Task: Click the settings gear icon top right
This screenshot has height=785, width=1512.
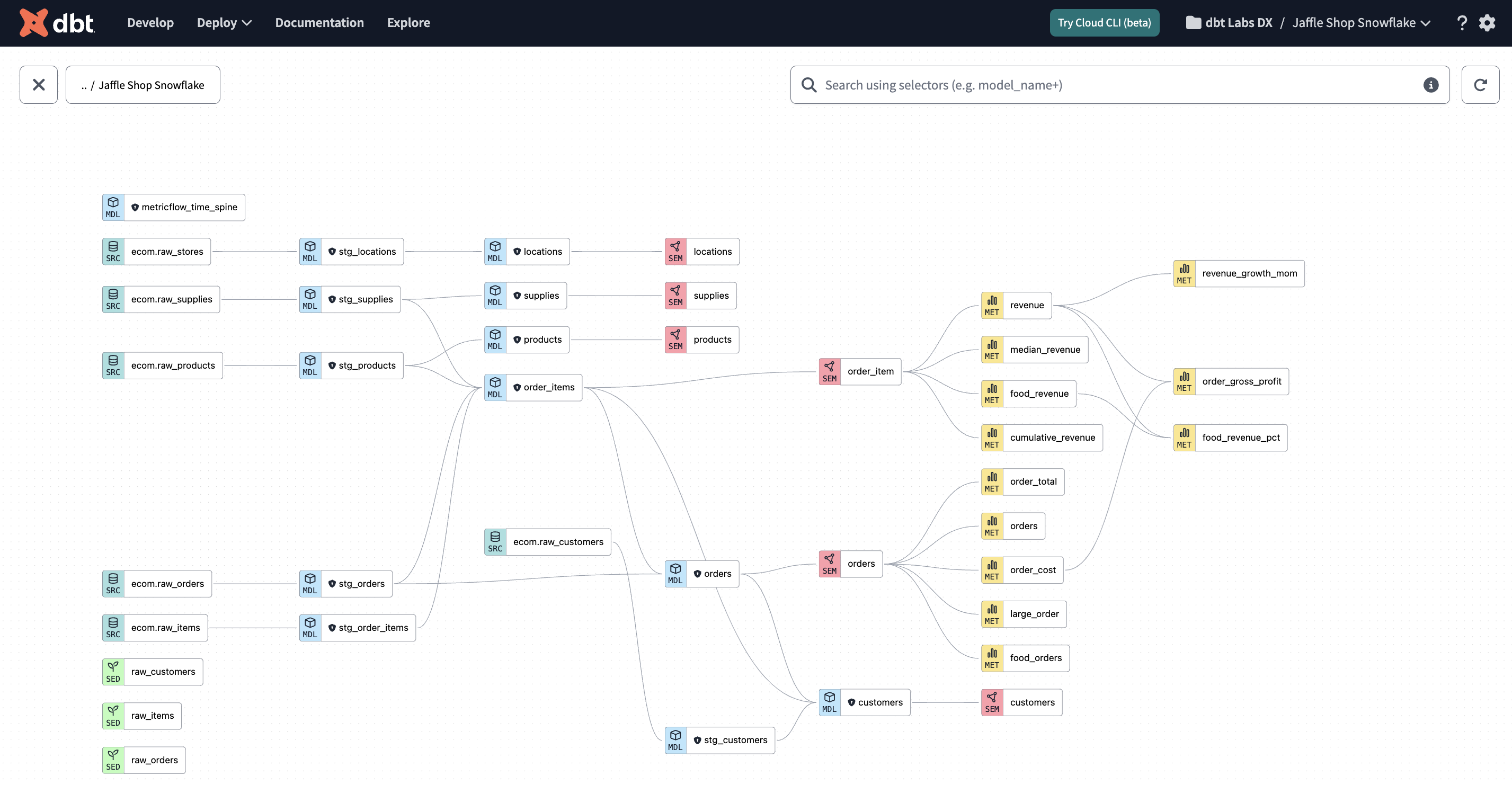Action: pyautogui.click(x=1491, y=22)
